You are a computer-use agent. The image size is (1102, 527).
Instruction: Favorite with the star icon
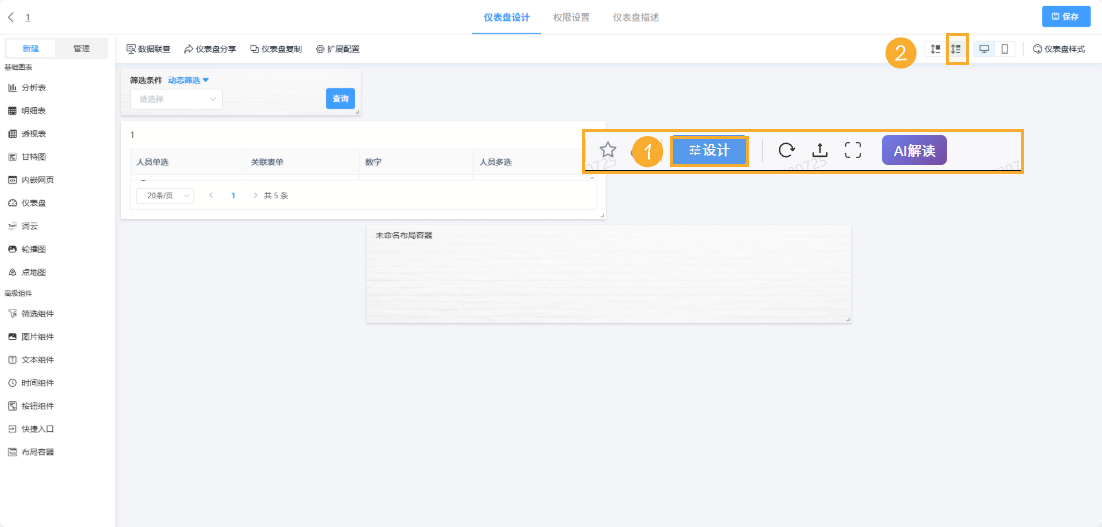coord(608,150)
